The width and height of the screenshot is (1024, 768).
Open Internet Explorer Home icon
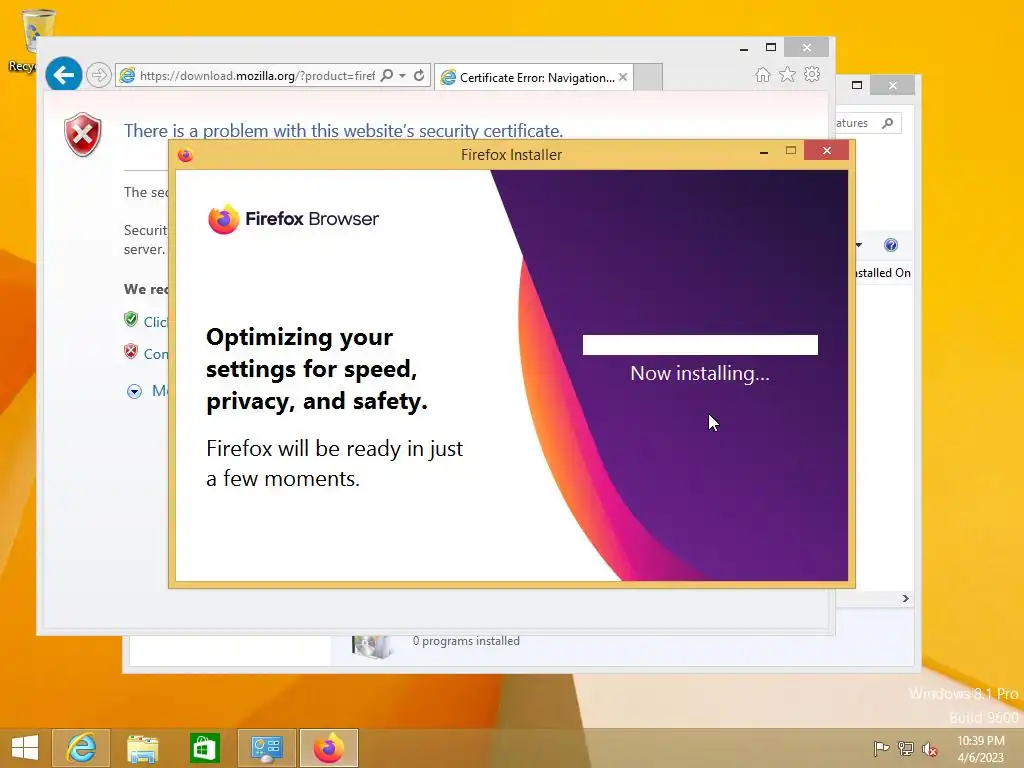[763, 74]
